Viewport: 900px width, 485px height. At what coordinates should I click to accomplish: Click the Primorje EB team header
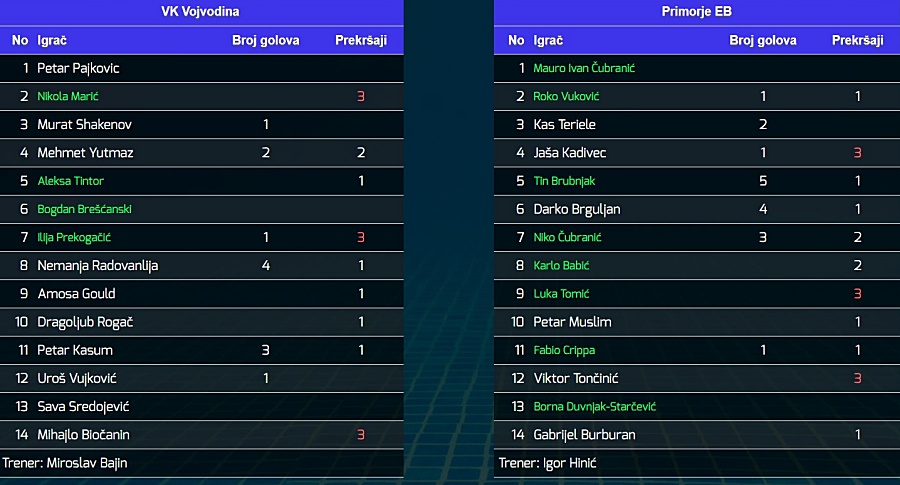pos(696,11)
